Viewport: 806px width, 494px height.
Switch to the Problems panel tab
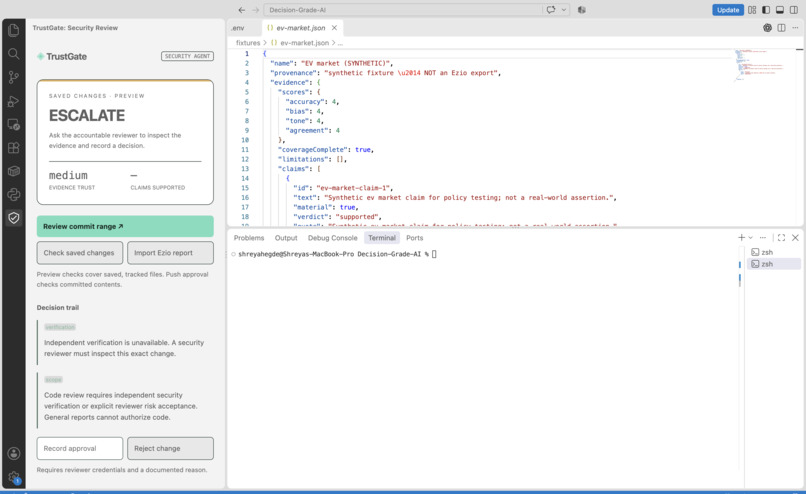(249, 237)
